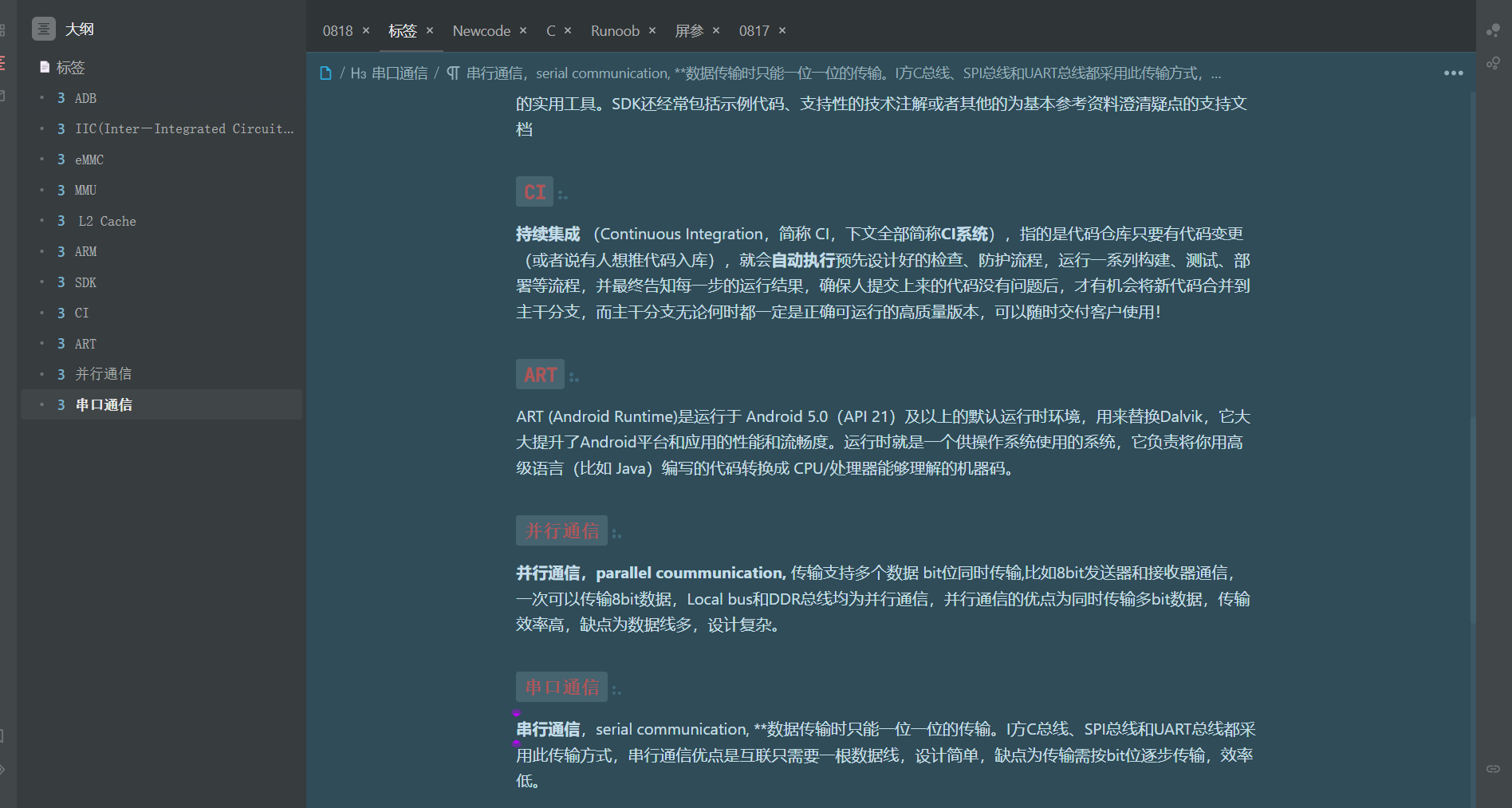Screen dimensions: 1512x808
Task: Click the paragraph breadcrumb for 串行通信
Action: (829, 73)
